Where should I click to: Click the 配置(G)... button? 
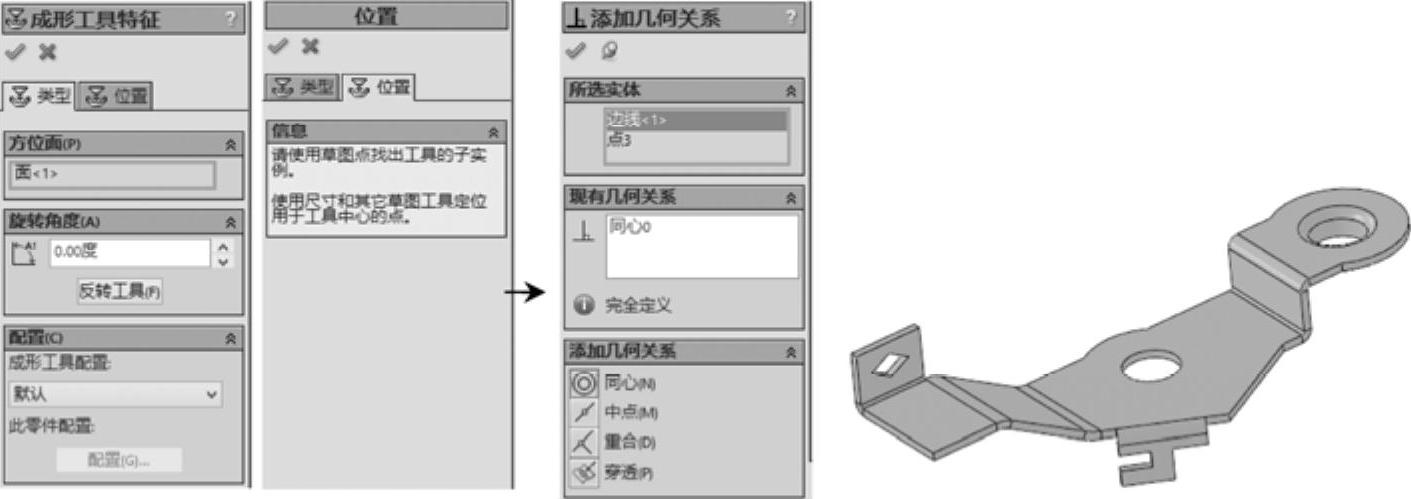click(119, 460)
